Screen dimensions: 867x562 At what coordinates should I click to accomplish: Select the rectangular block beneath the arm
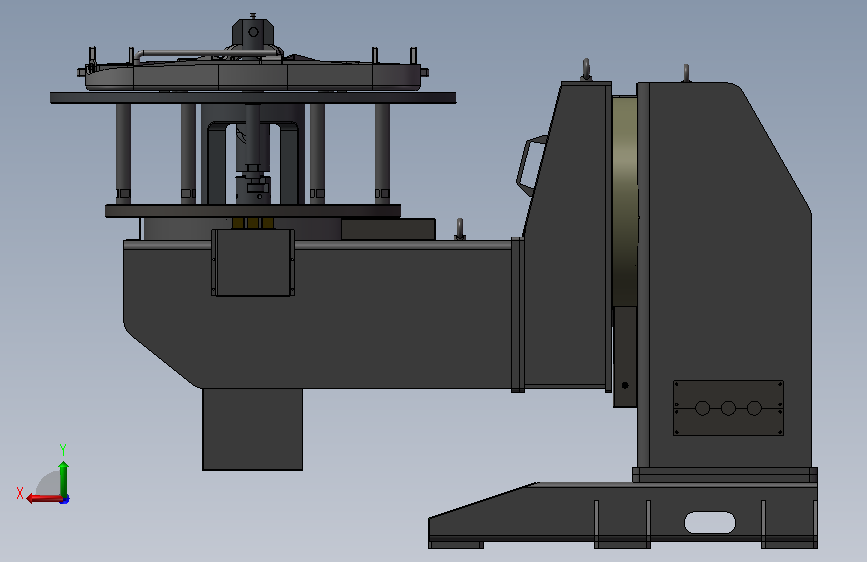click(x=252, y=429)
